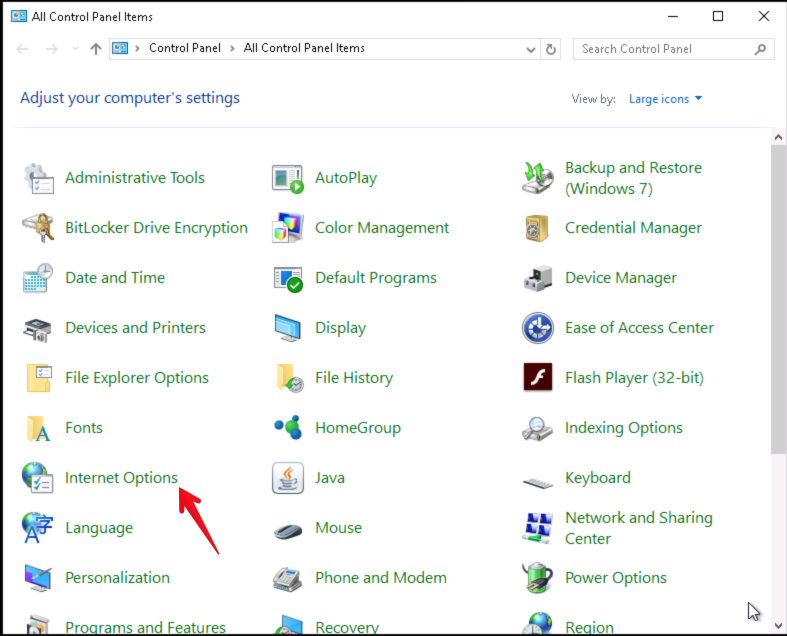Click the Credential Manager safe icon
The height and width of the screenshot is (636, 787).
point(538,228)
